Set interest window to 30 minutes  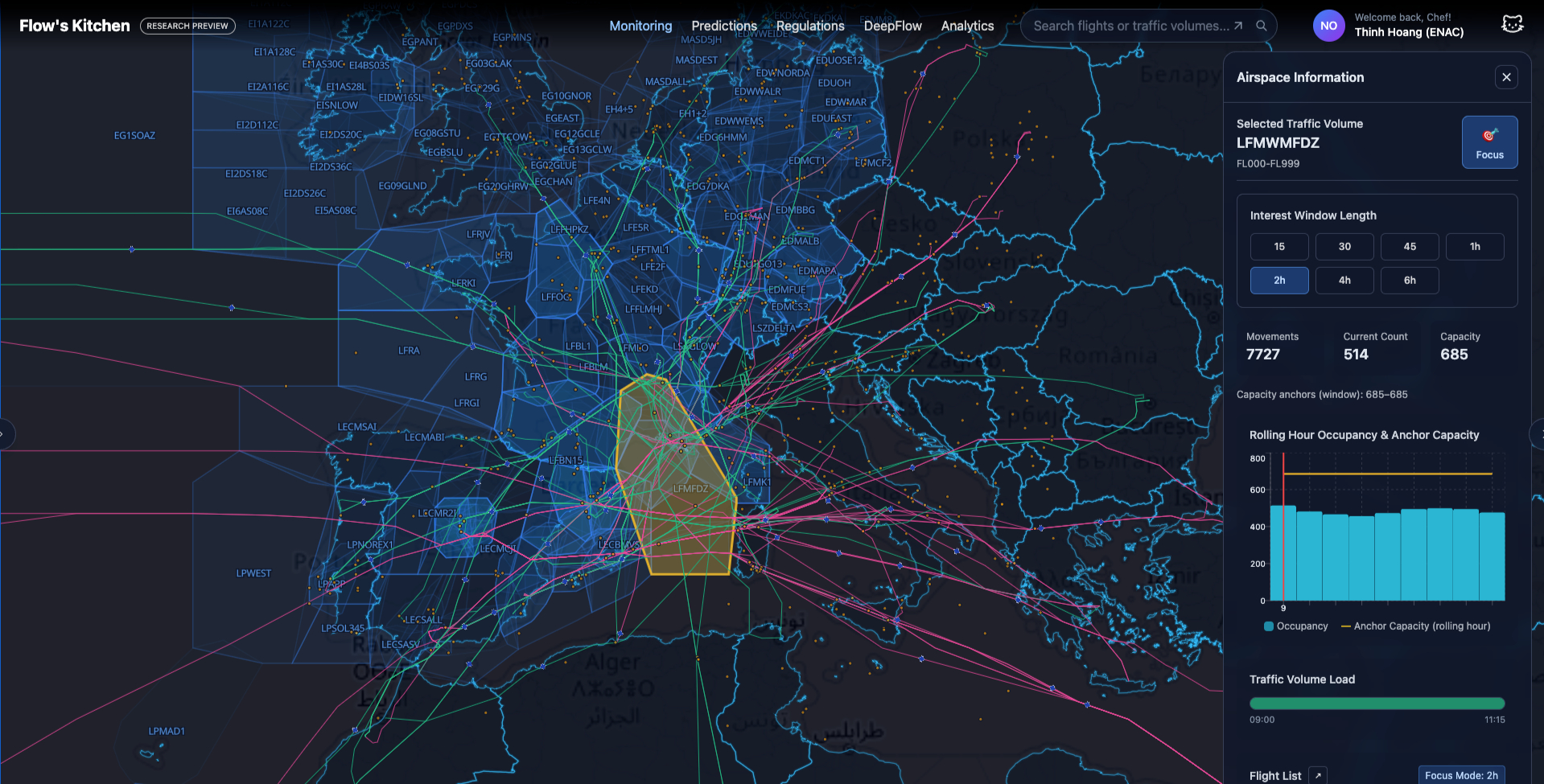tap(1344, 247)
